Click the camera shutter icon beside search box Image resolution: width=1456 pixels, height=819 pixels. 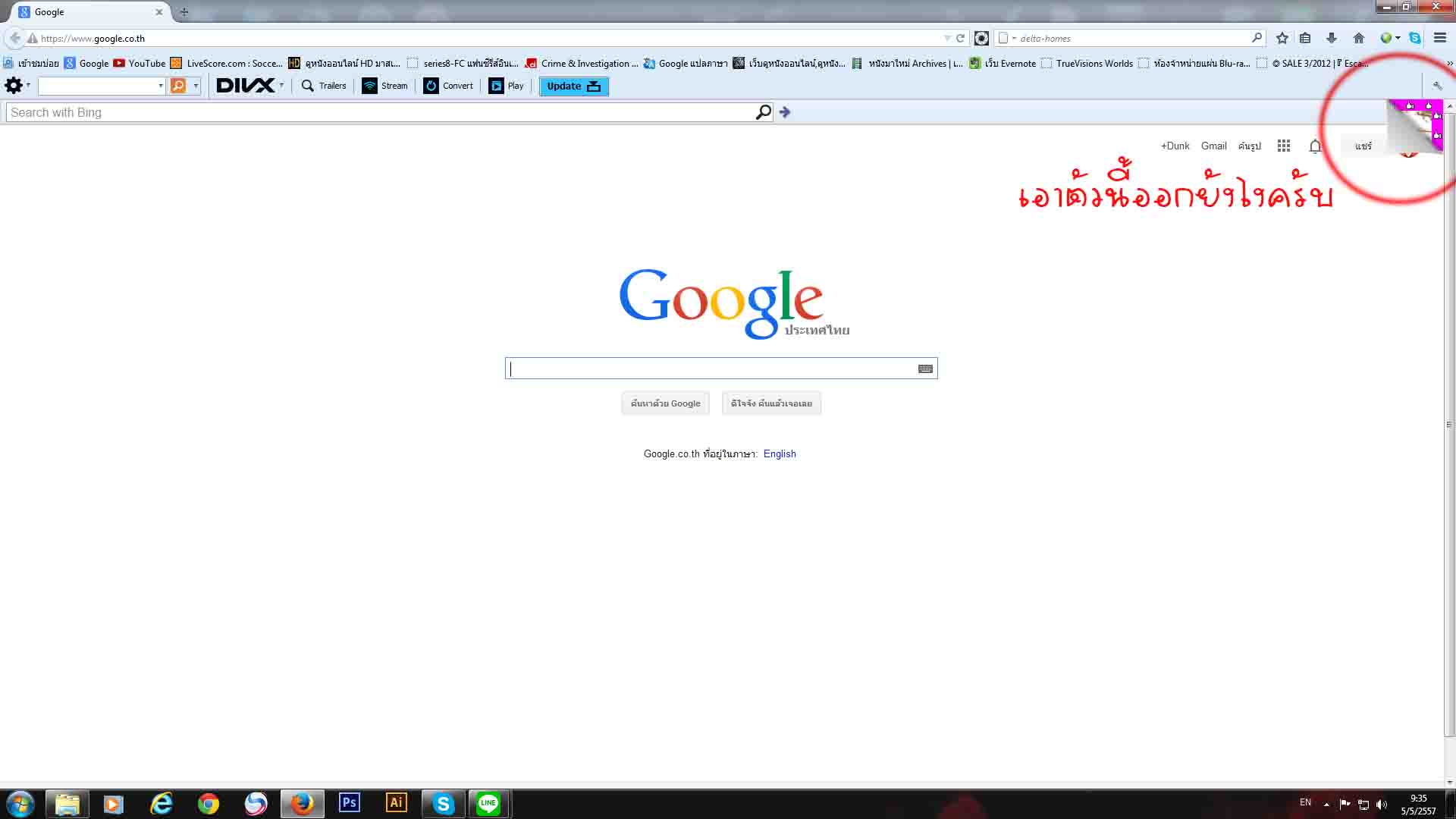click(981, 38)
